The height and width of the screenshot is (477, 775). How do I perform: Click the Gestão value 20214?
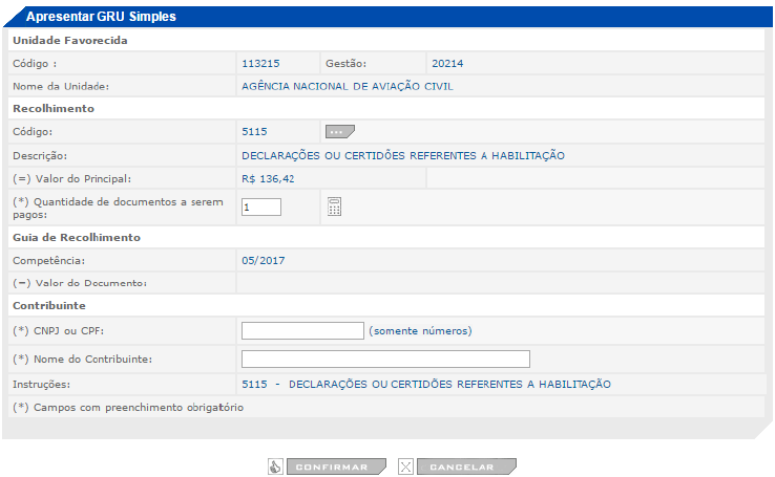click(447, 63)
